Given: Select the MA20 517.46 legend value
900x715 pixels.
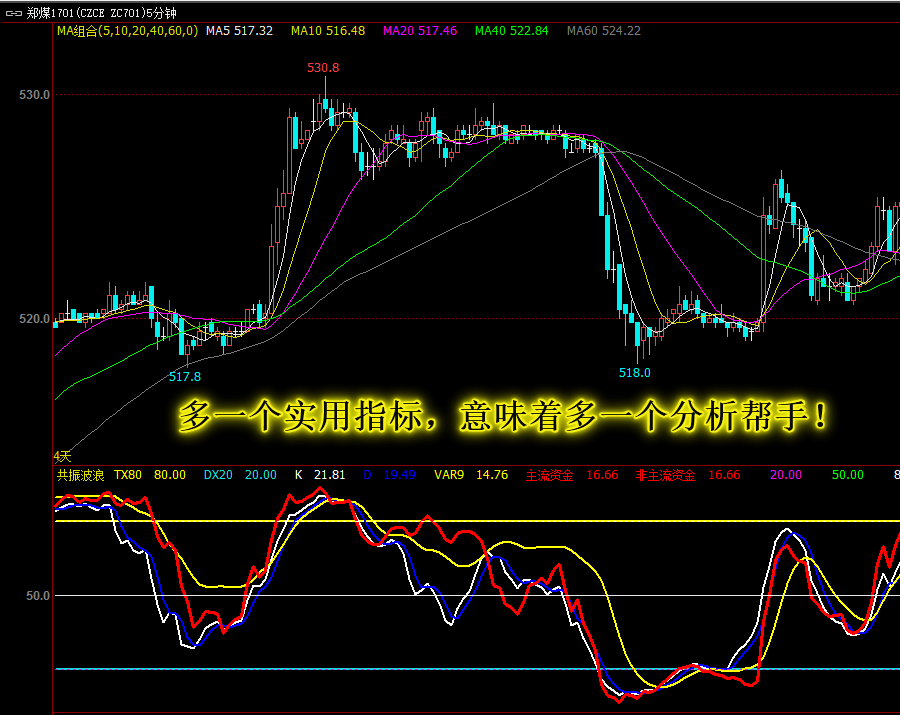Looking at the screenshot, I should click(x=420, y=31).
